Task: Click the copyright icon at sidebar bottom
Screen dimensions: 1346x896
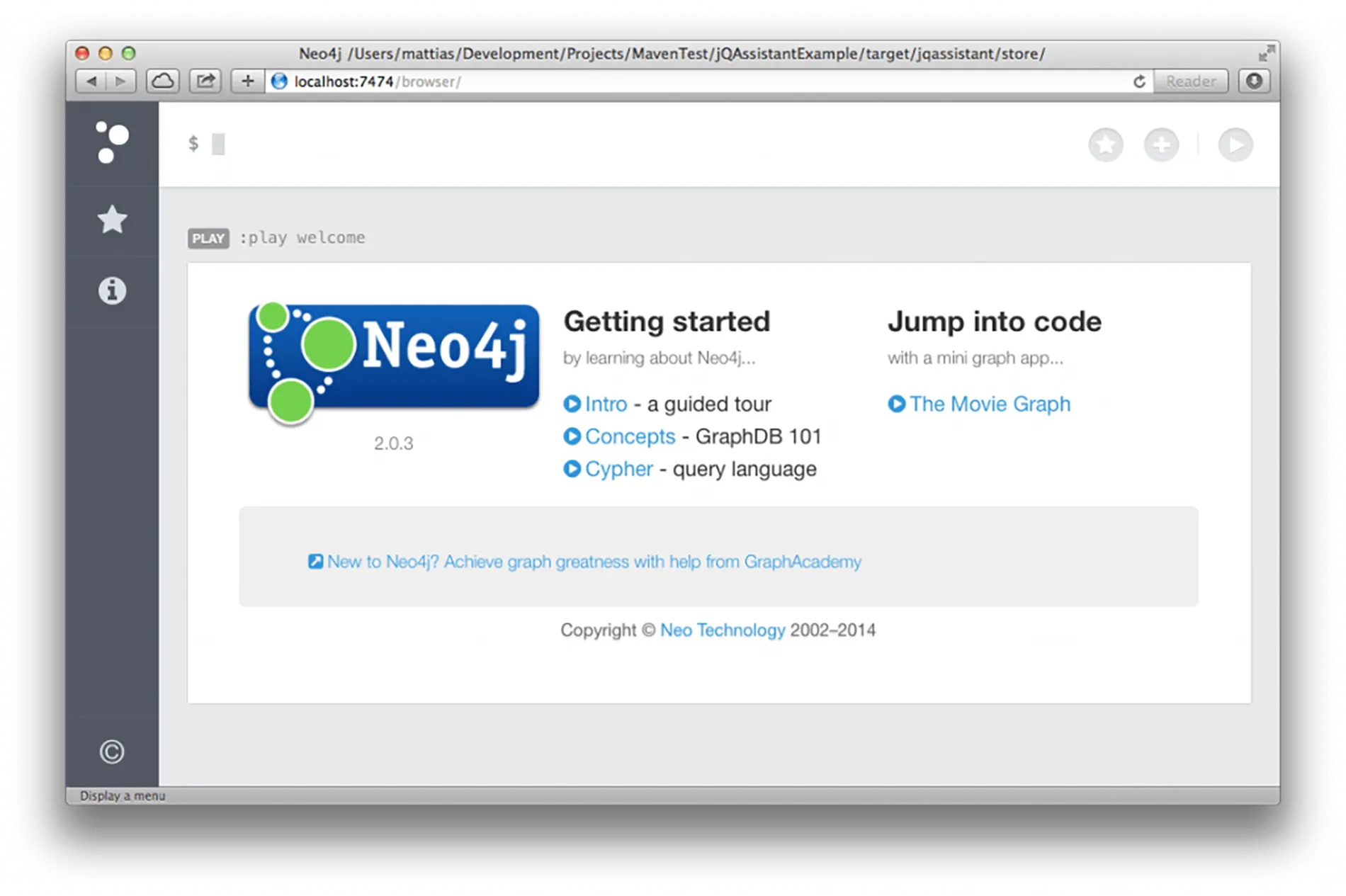Action: [111, 752]
